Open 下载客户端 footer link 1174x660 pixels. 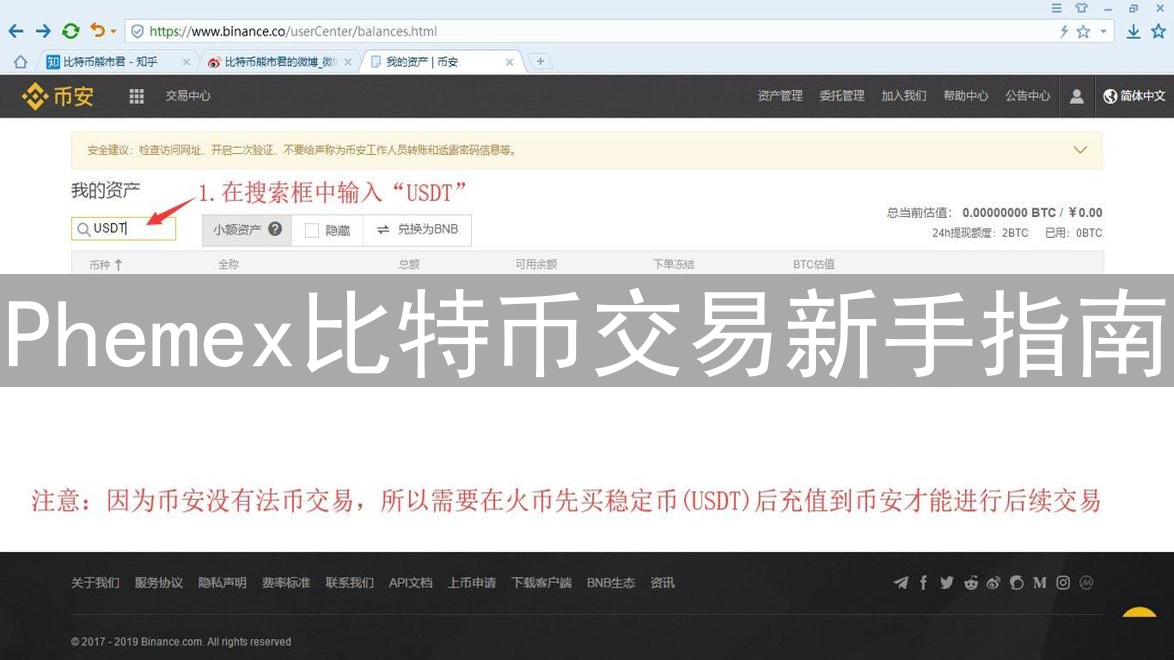[x=541, y=583]
